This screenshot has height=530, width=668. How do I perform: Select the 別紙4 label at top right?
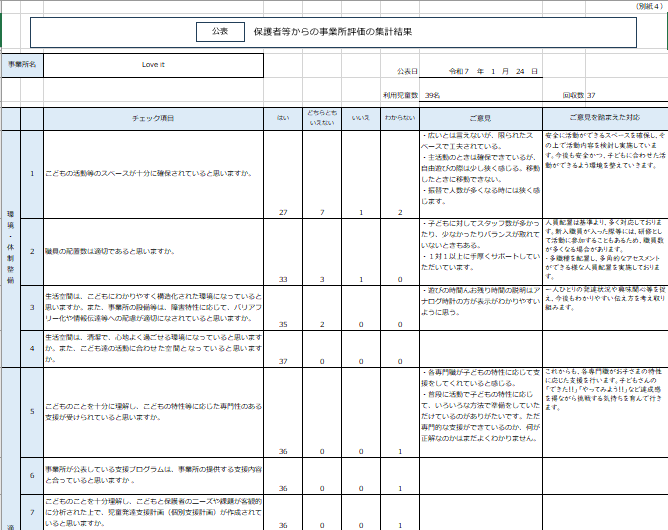(648, 6)
